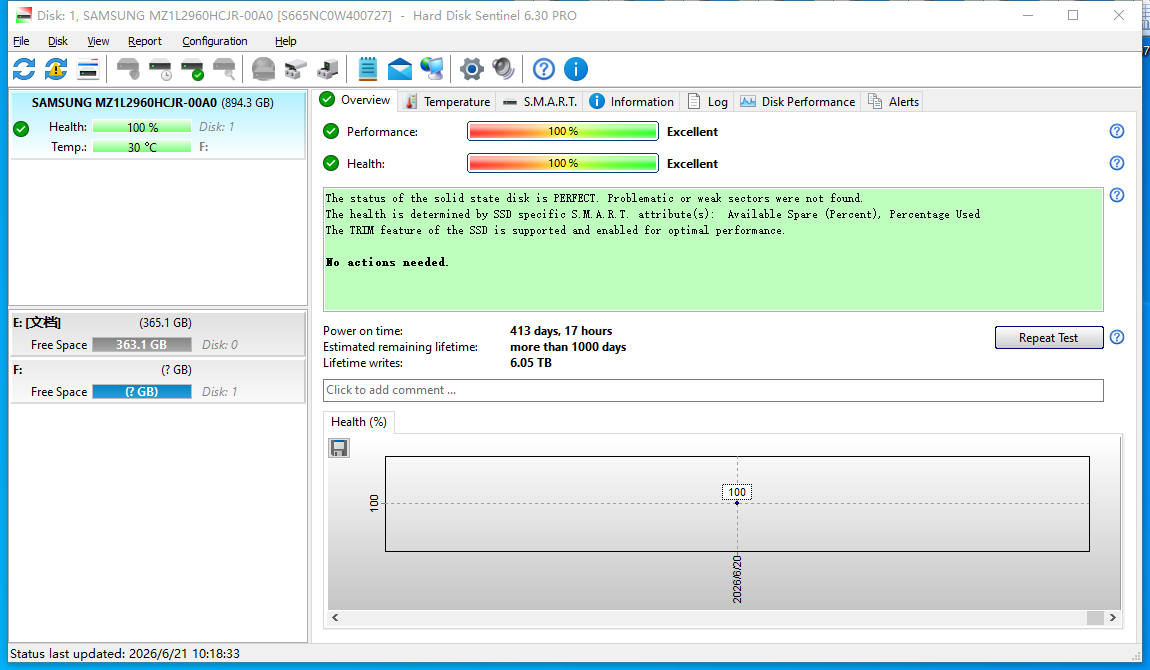Open the blue notepad report icon
Viewport: 1150px width, 670px height.
click(x=367, y=70)
